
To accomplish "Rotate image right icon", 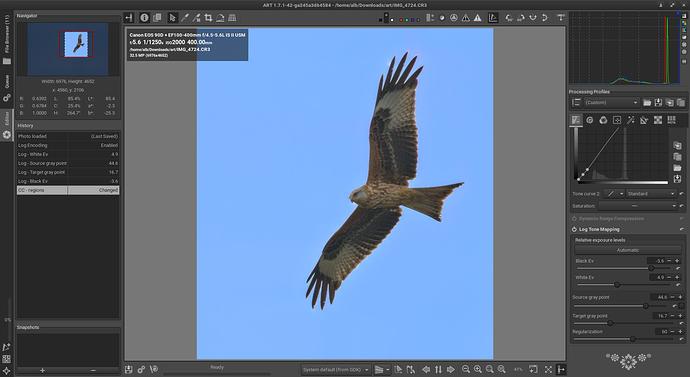I will point(521,18).
